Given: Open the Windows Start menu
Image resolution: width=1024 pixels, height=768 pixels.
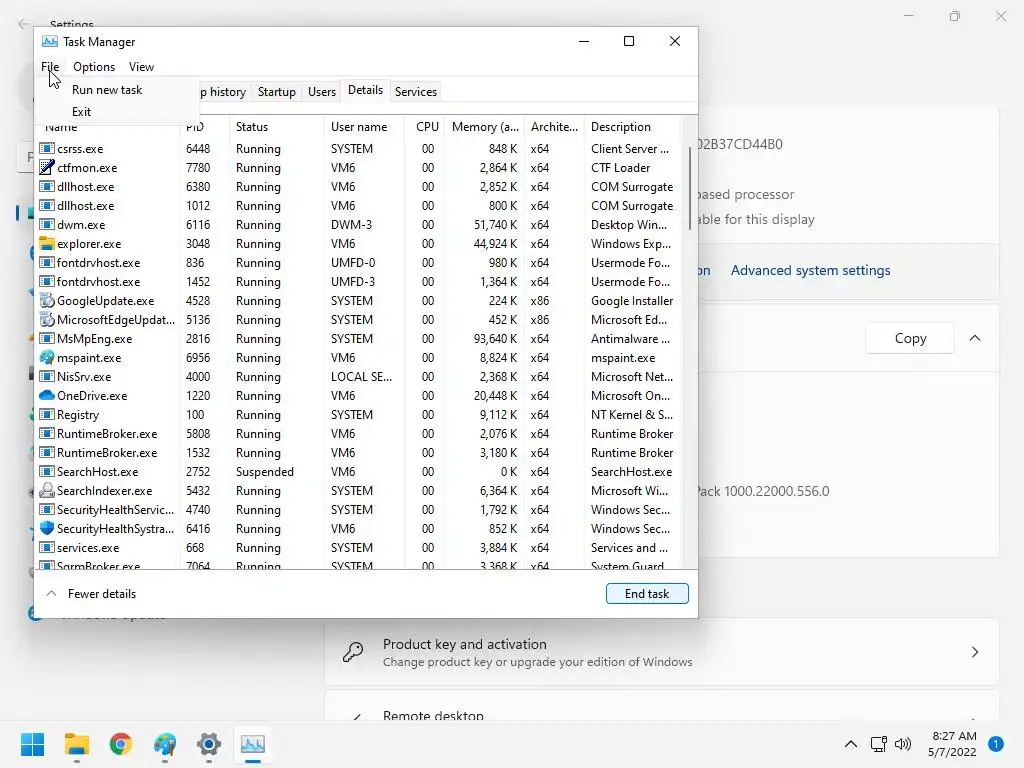Looking at the screenshot, I should 32,744.
